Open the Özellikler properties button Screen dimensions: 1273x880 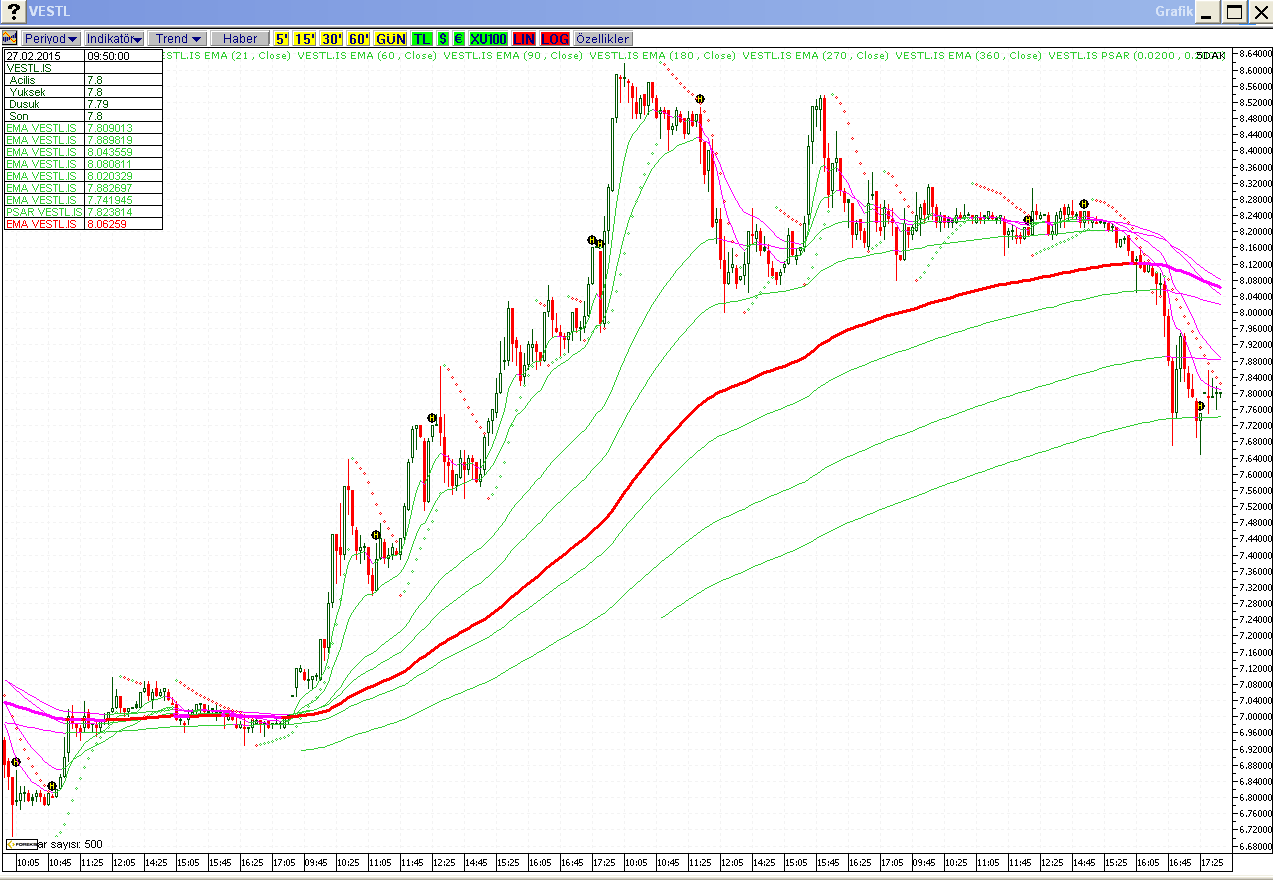603,38
